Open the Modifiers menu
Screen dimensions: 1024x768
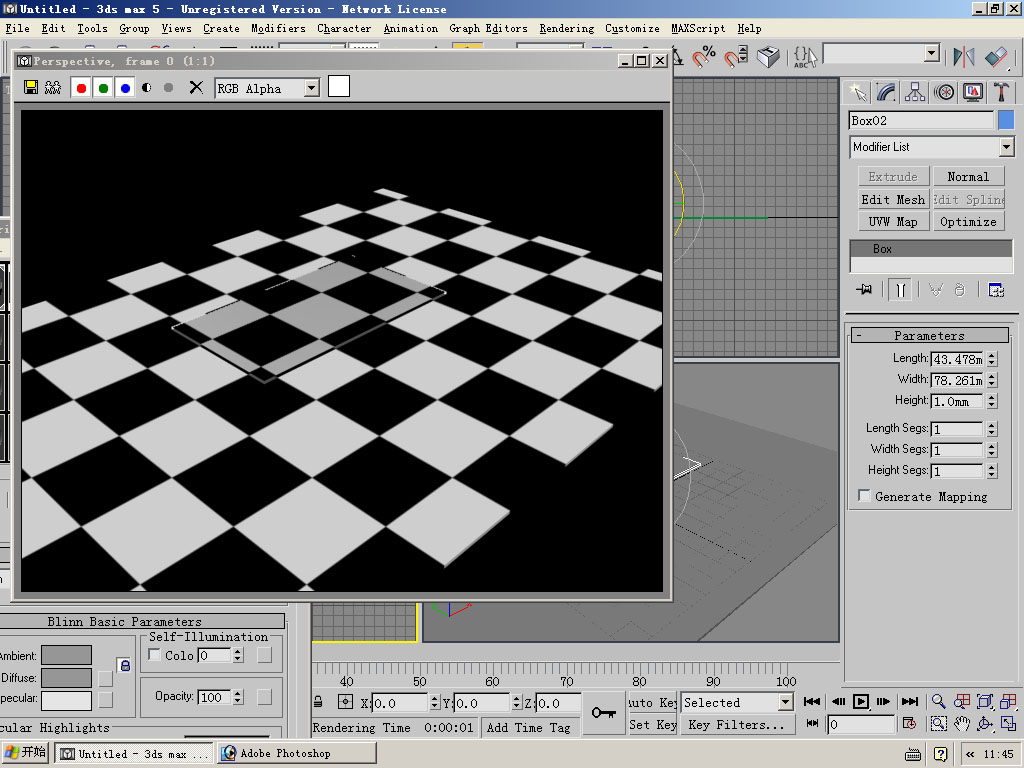278,29
